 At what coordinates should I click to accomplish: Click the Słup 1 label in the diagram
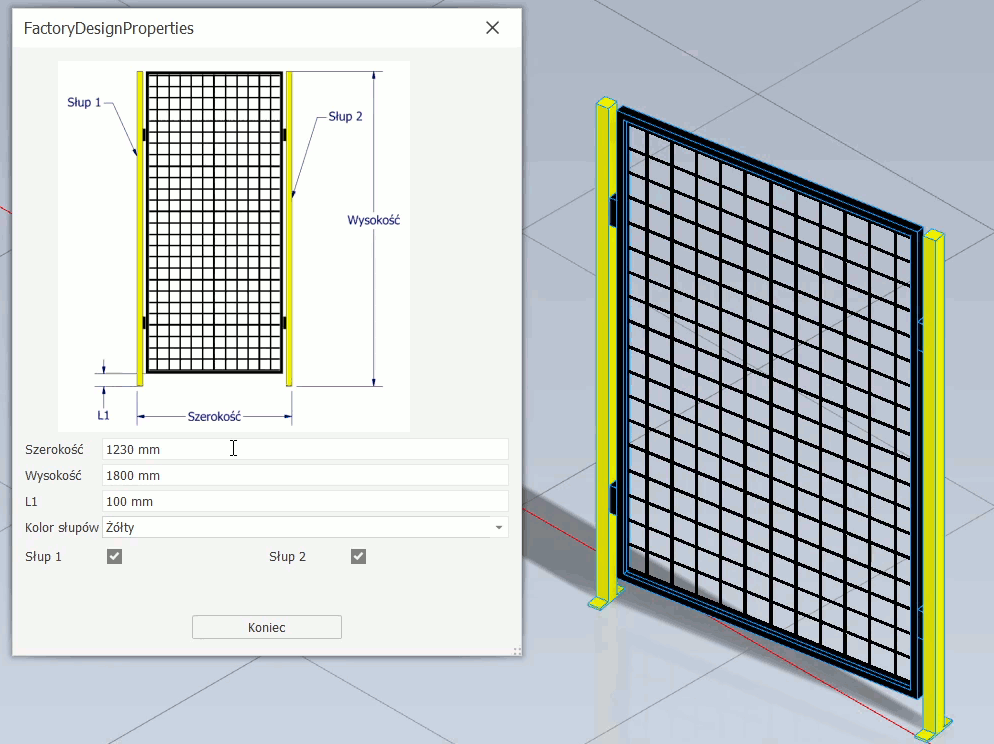click(84, 103)
